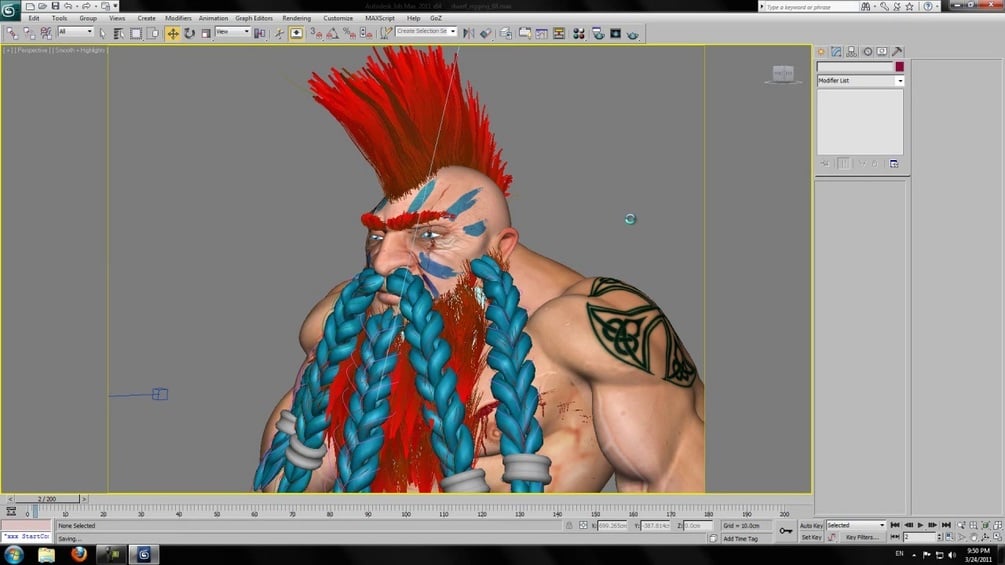Activate the Select and Move tool

pos(172,33)
